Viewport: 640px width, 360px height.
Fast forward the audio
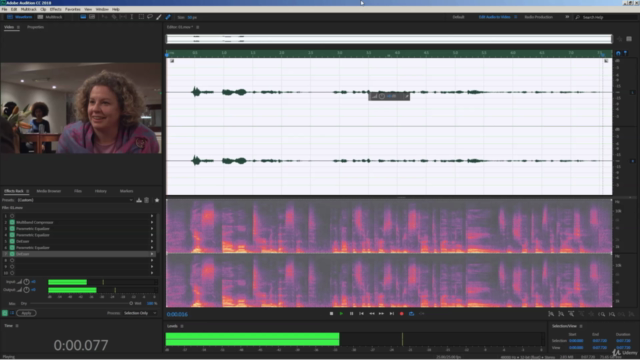381,313
